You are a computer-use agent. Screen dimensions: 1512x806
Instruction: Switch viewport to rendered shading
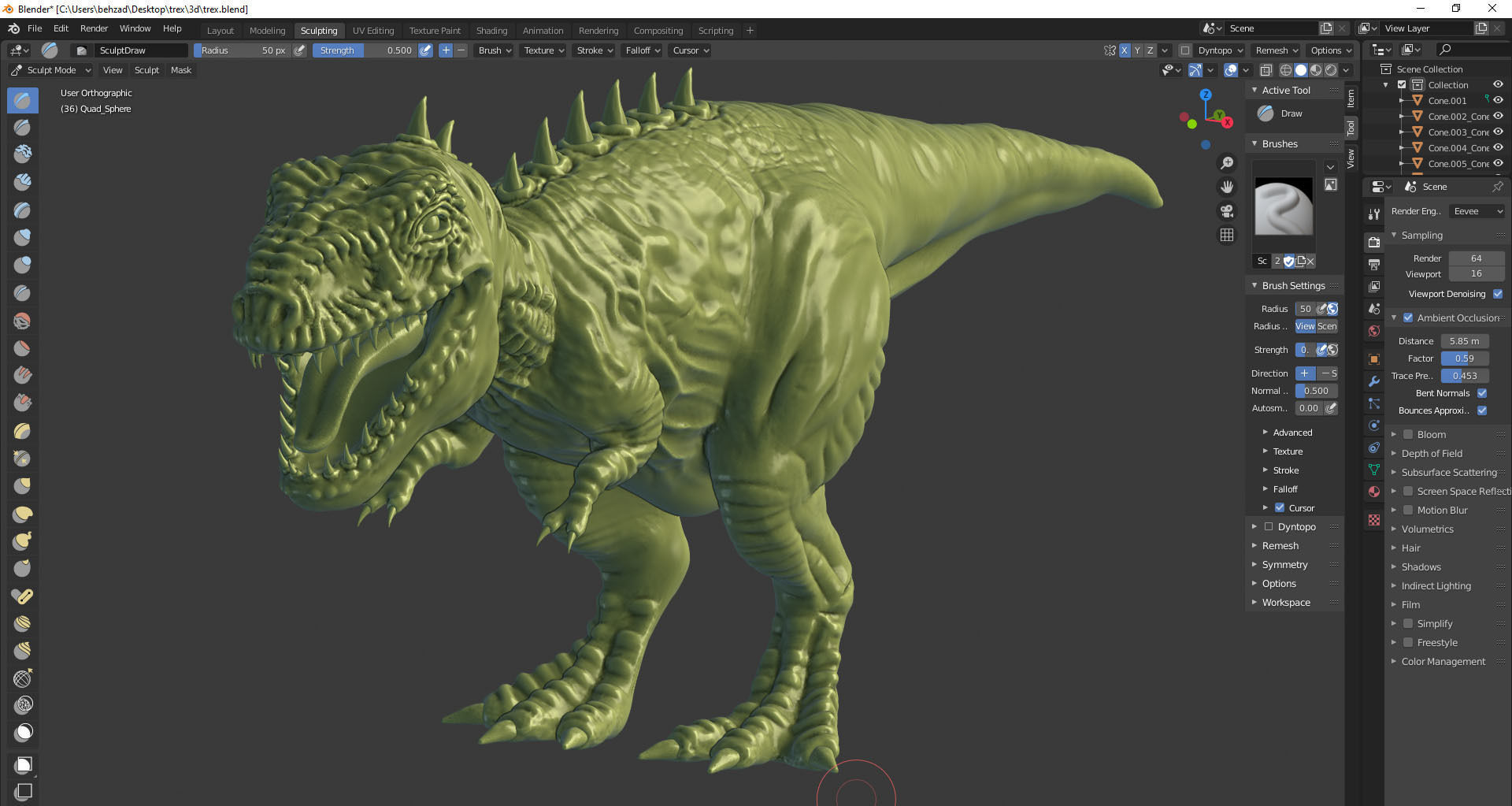coord(1331,70)
